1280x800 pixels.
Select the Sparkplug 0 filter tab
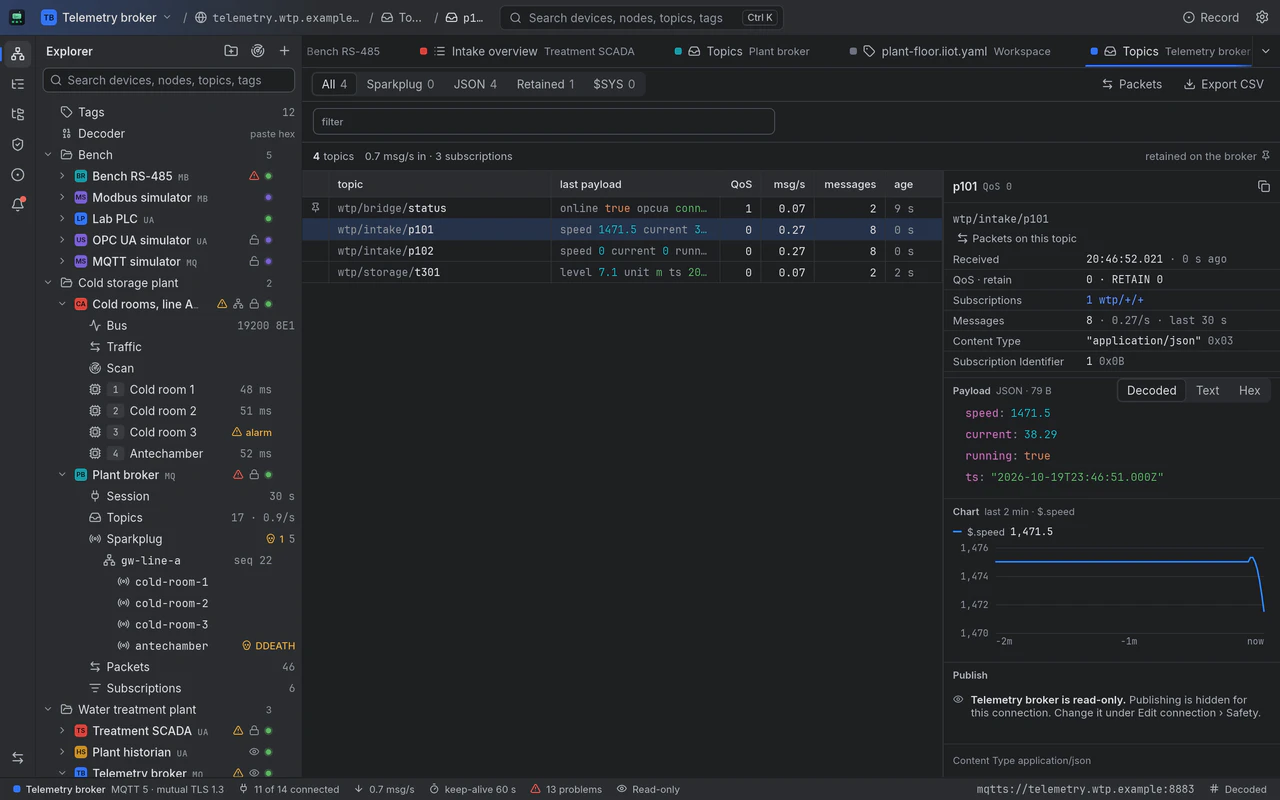(x=400, y=84)
